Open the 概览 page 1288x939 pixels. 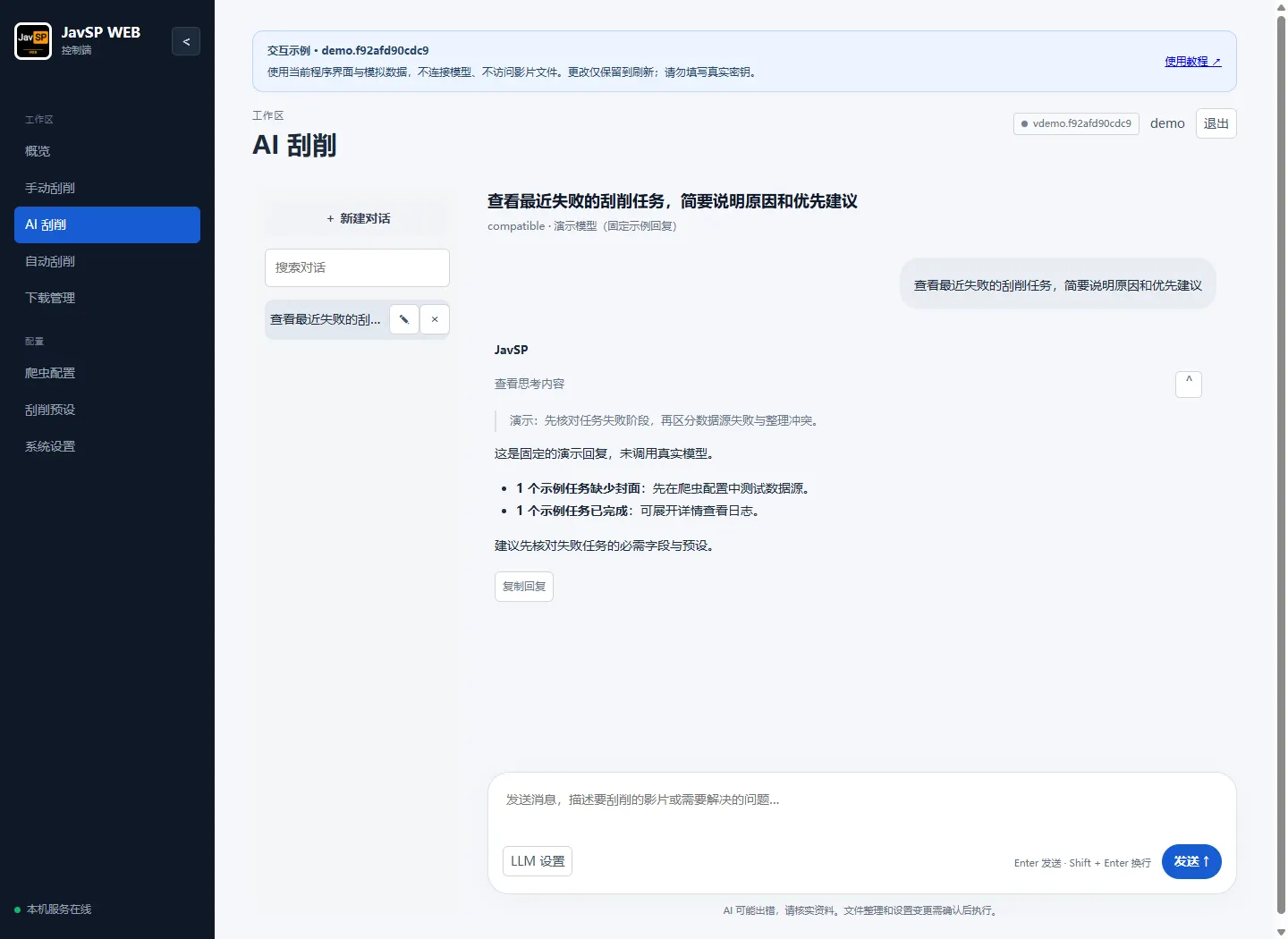tap(107, 151)
